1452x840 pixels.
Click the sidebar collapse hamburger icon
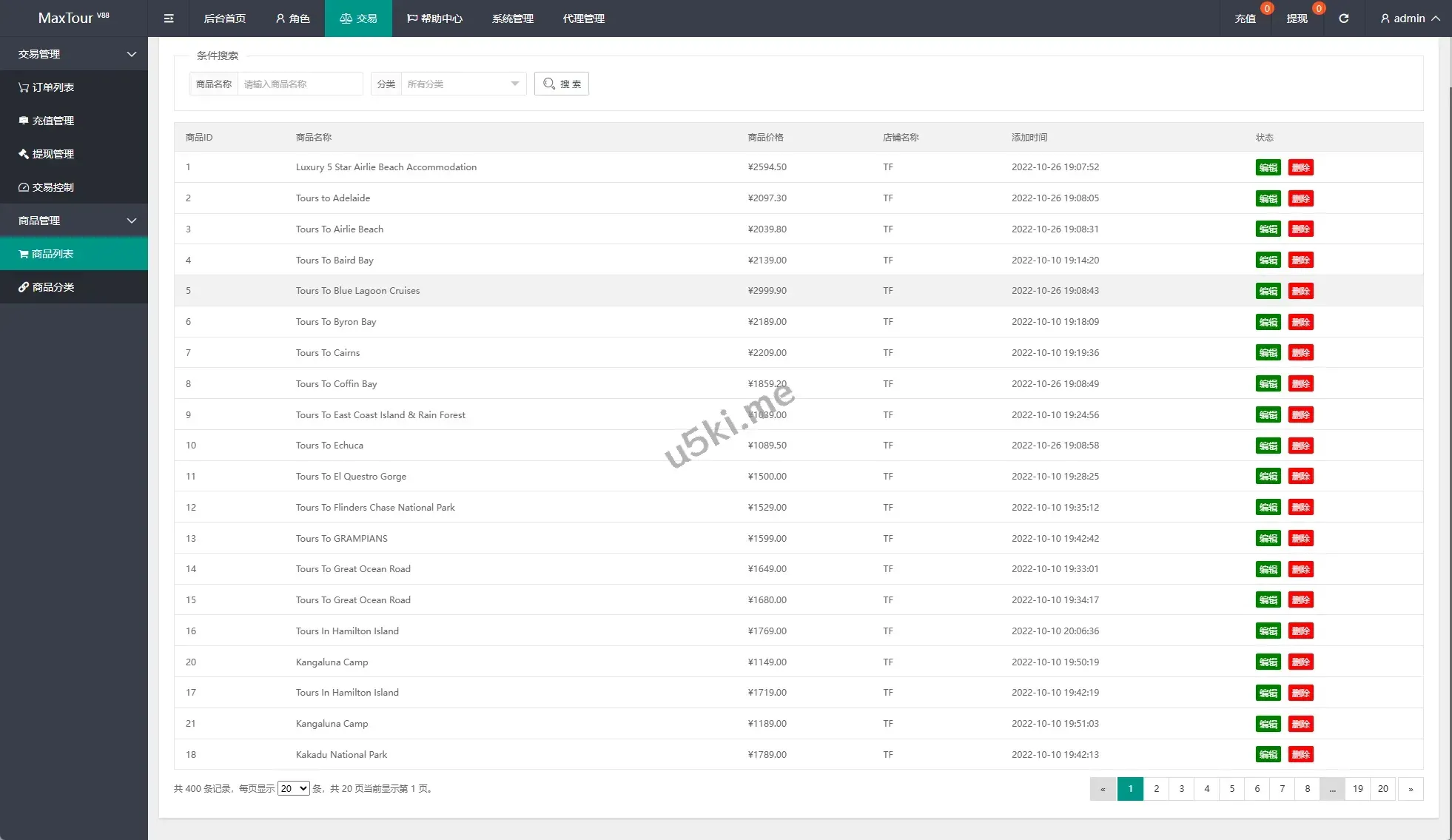169,19
